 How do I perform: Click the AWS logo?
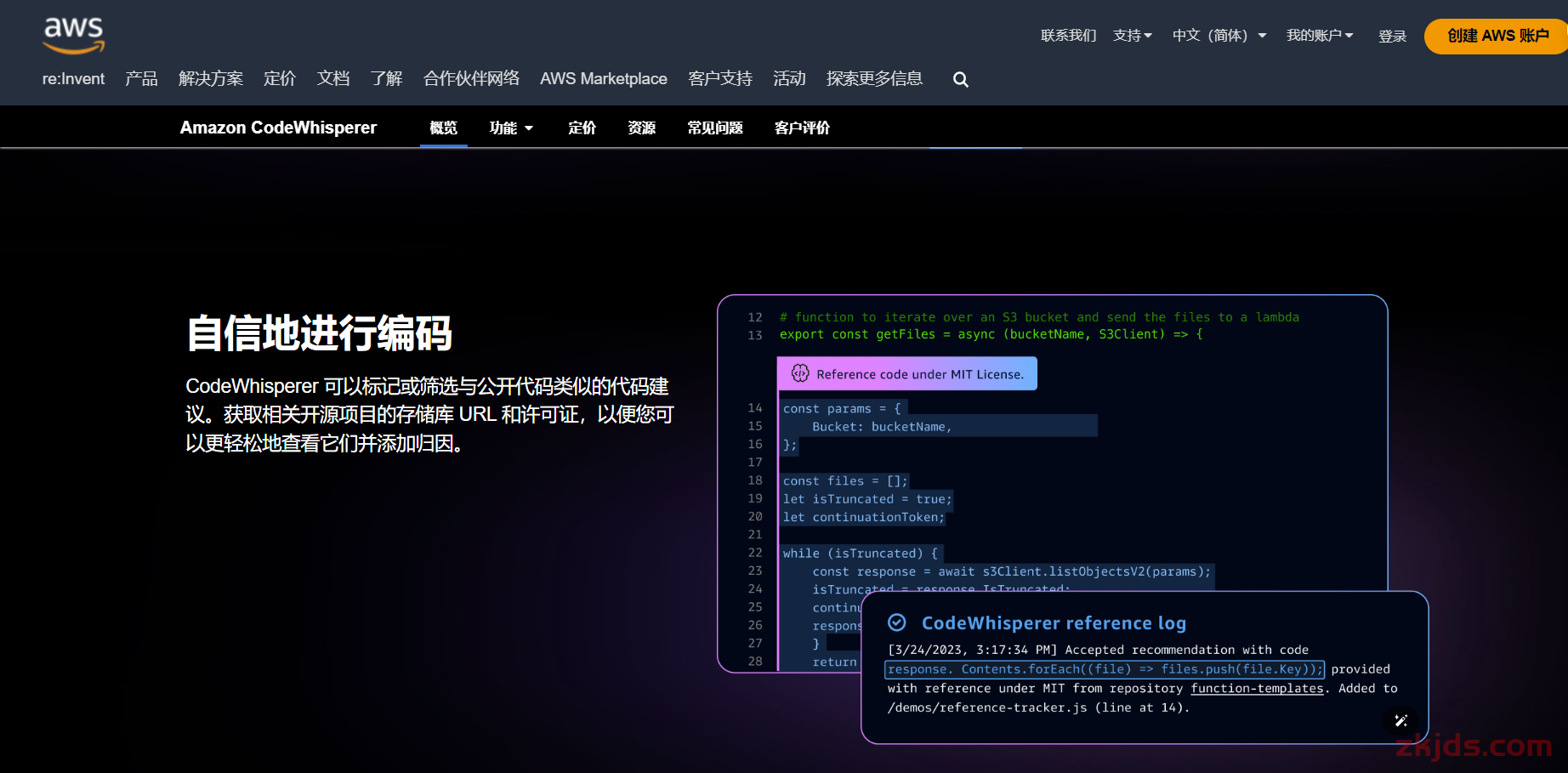tap(74, 35)
